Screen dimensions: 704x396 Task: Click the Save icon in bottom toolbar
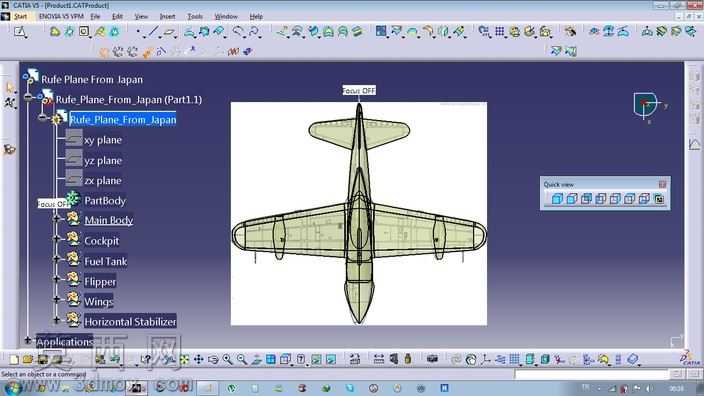pyautogui.click(x=43, y=359)
